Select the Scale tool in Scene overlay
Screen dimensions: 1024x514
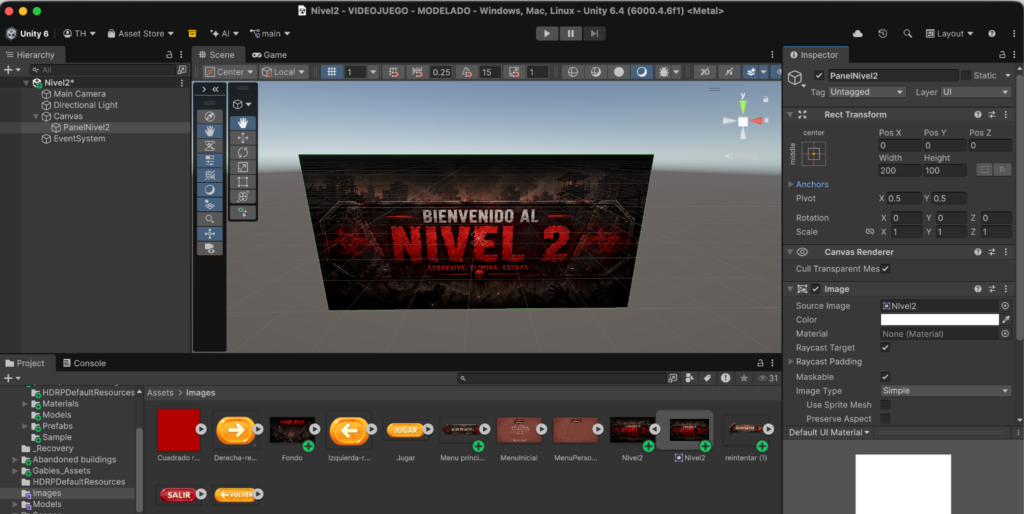click(243, 167)
